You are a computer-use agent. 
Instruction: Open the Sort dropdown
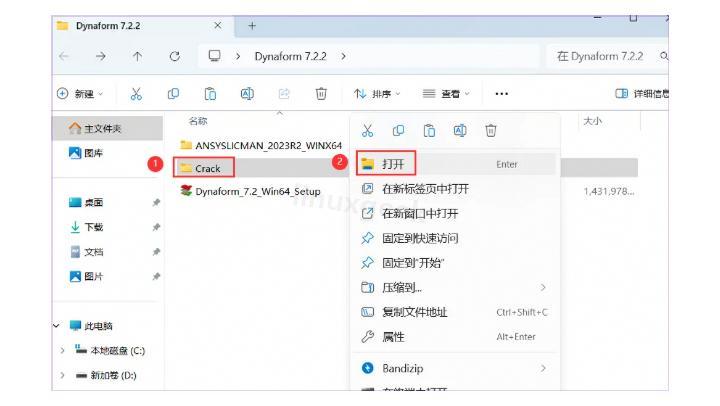tap(377, 94)
